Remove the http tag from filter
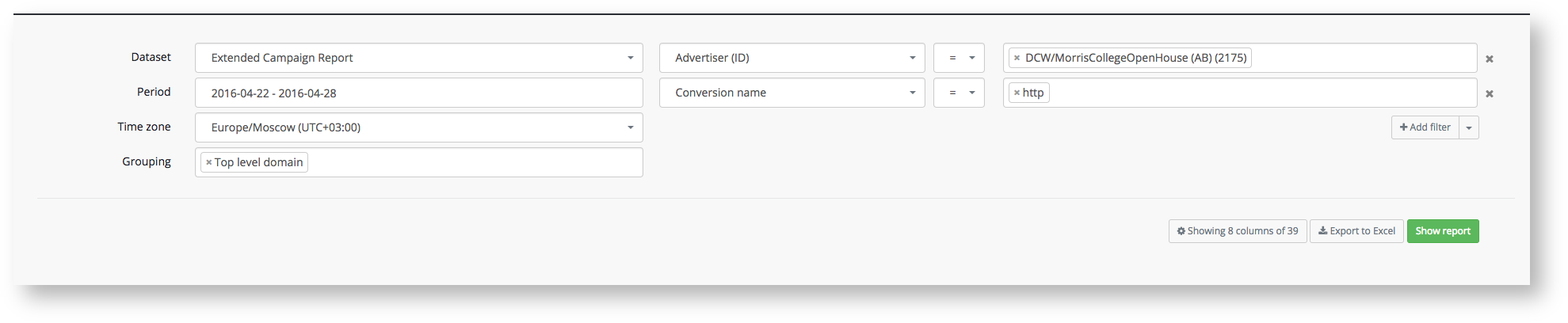Viewport: 1568px width, 323px height. (1017, 93)
